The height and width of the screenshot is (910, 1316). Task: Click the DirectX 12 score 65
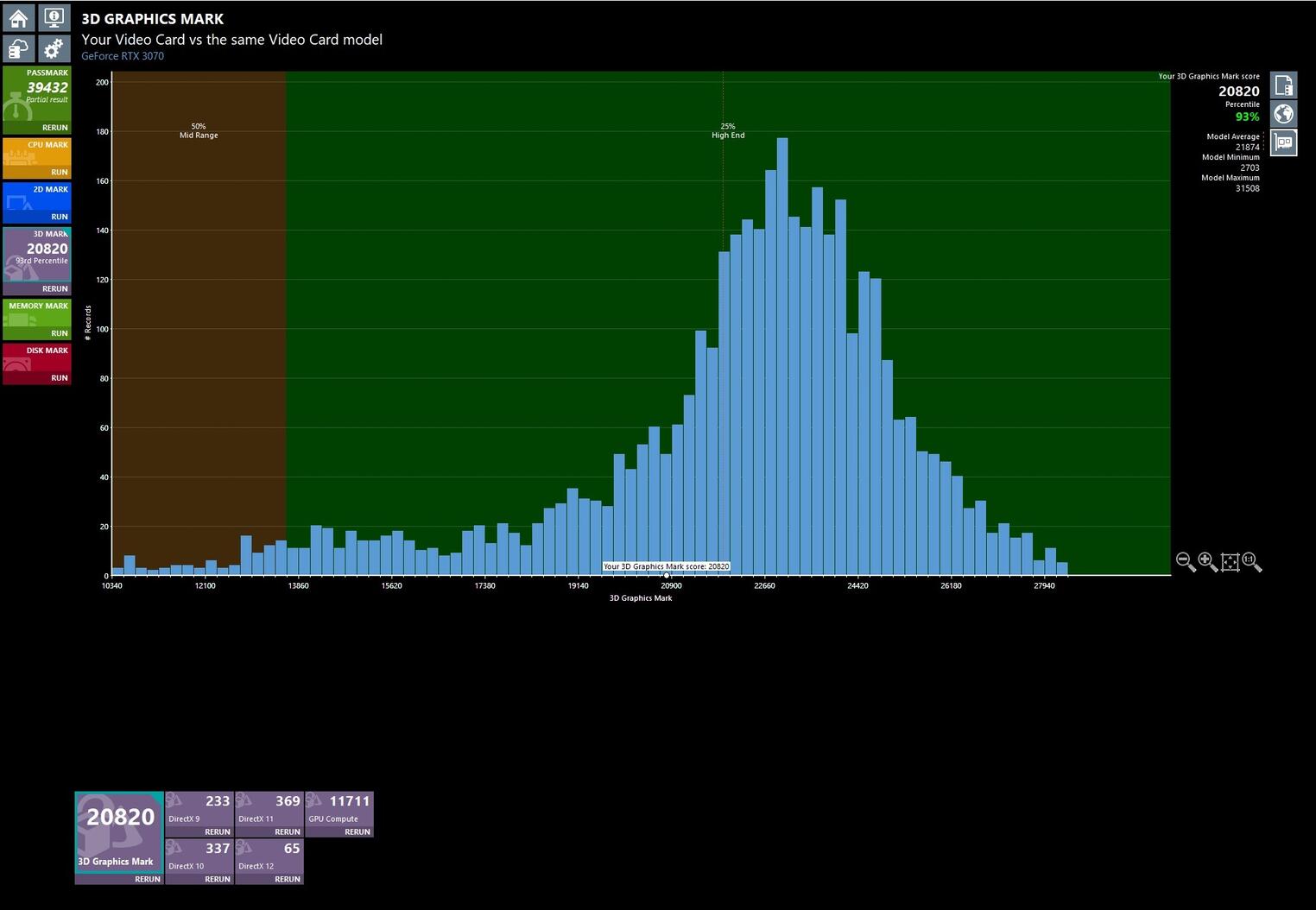[292, 849]
